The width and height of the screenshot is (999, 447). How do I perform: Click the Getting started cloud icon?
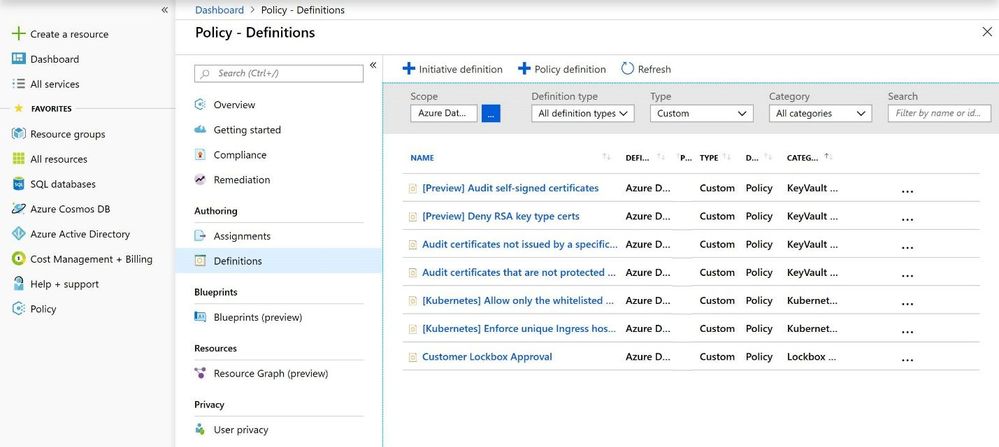[x=200, y=129]
